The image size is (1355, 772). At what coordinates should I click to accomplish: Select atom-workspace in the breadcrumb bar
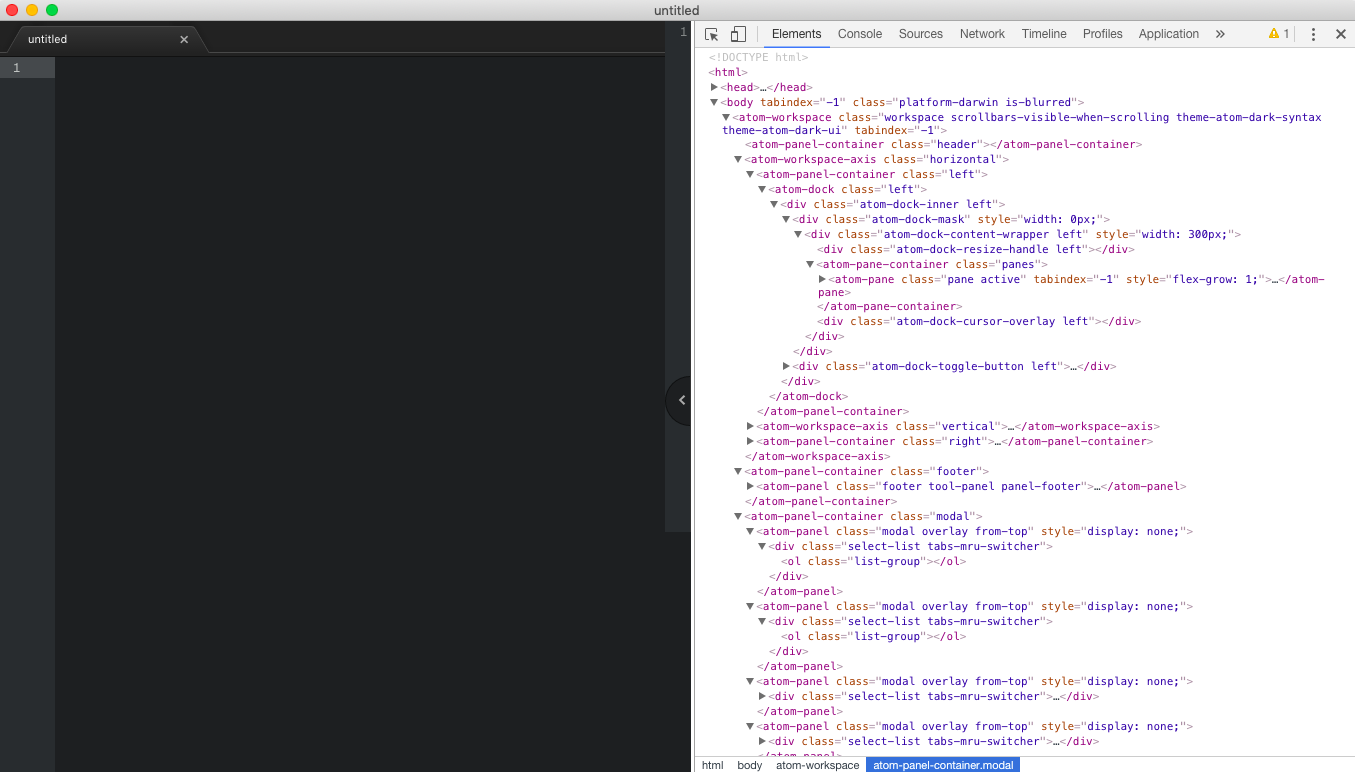(817, 765)
